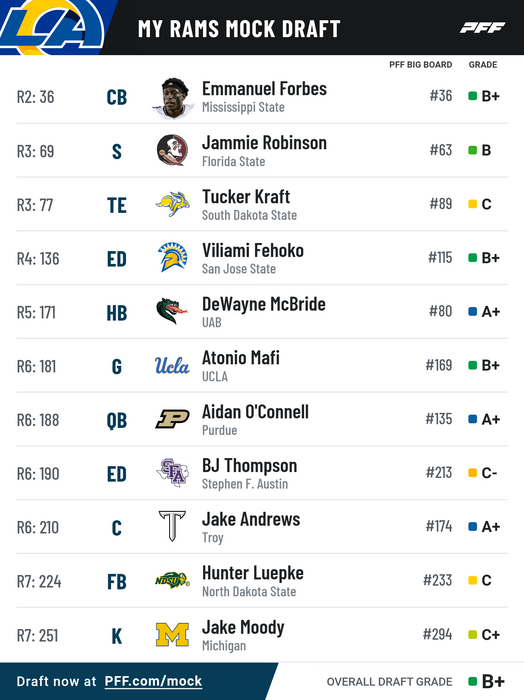Screen dimensions: 524x700
Task: Click the Michigan M logo
Action: click(173, 634)
